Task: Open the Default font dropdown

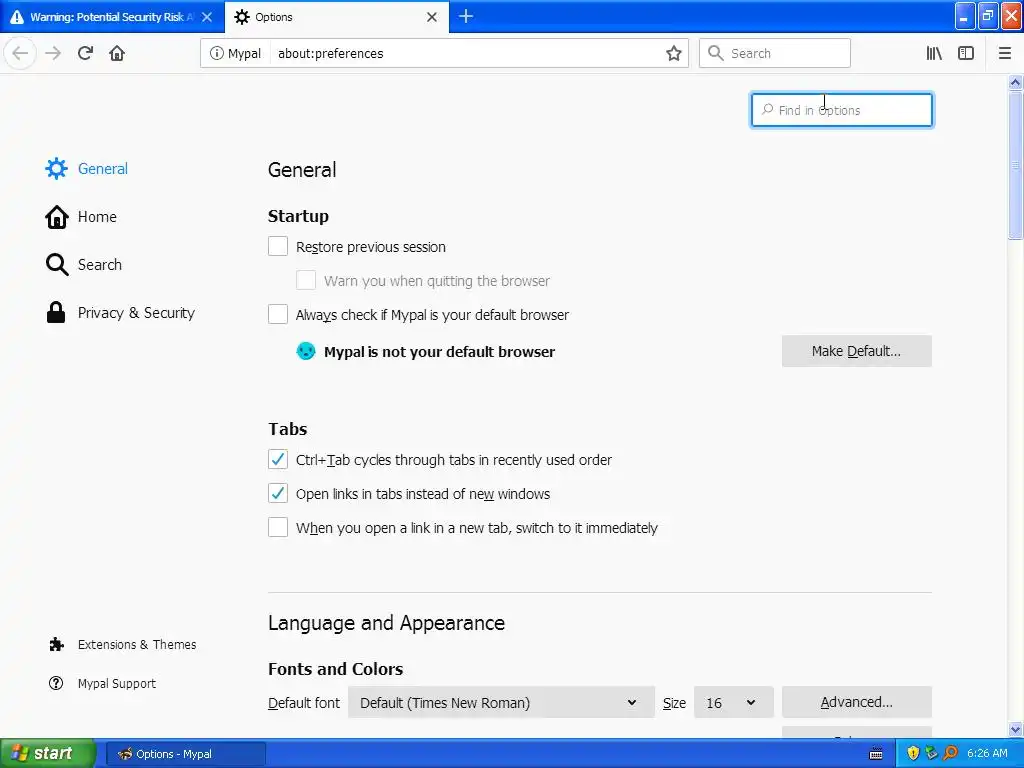Action: (501, 702)
